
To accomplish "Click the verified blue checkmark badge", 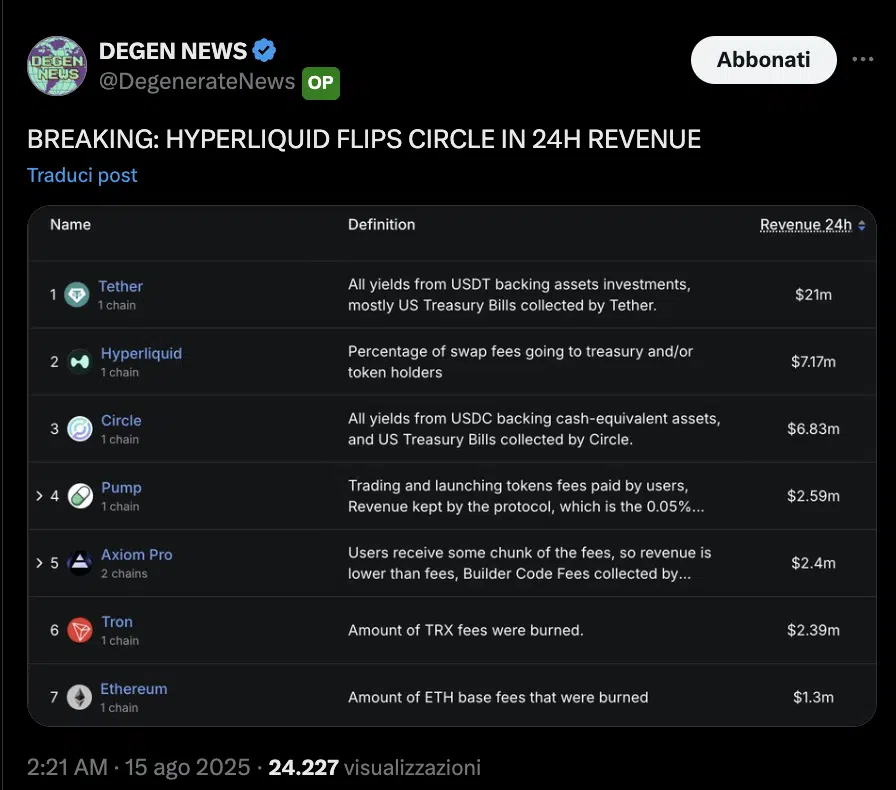I will click(263, 49).
